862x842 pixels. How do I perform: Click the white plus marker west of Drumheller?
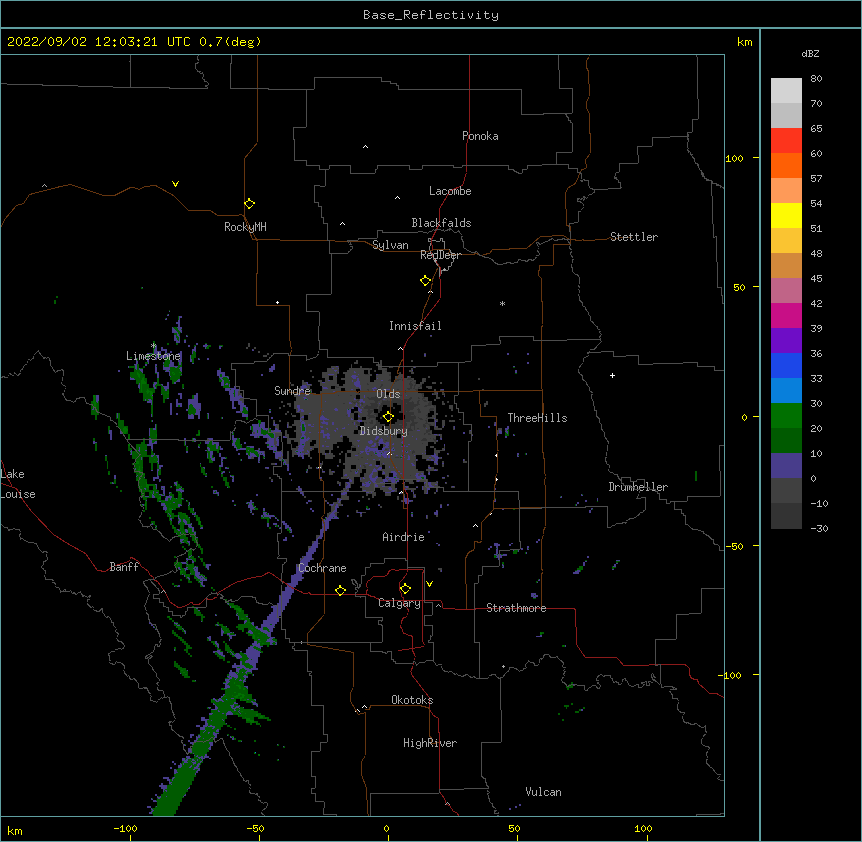(612, 375)
